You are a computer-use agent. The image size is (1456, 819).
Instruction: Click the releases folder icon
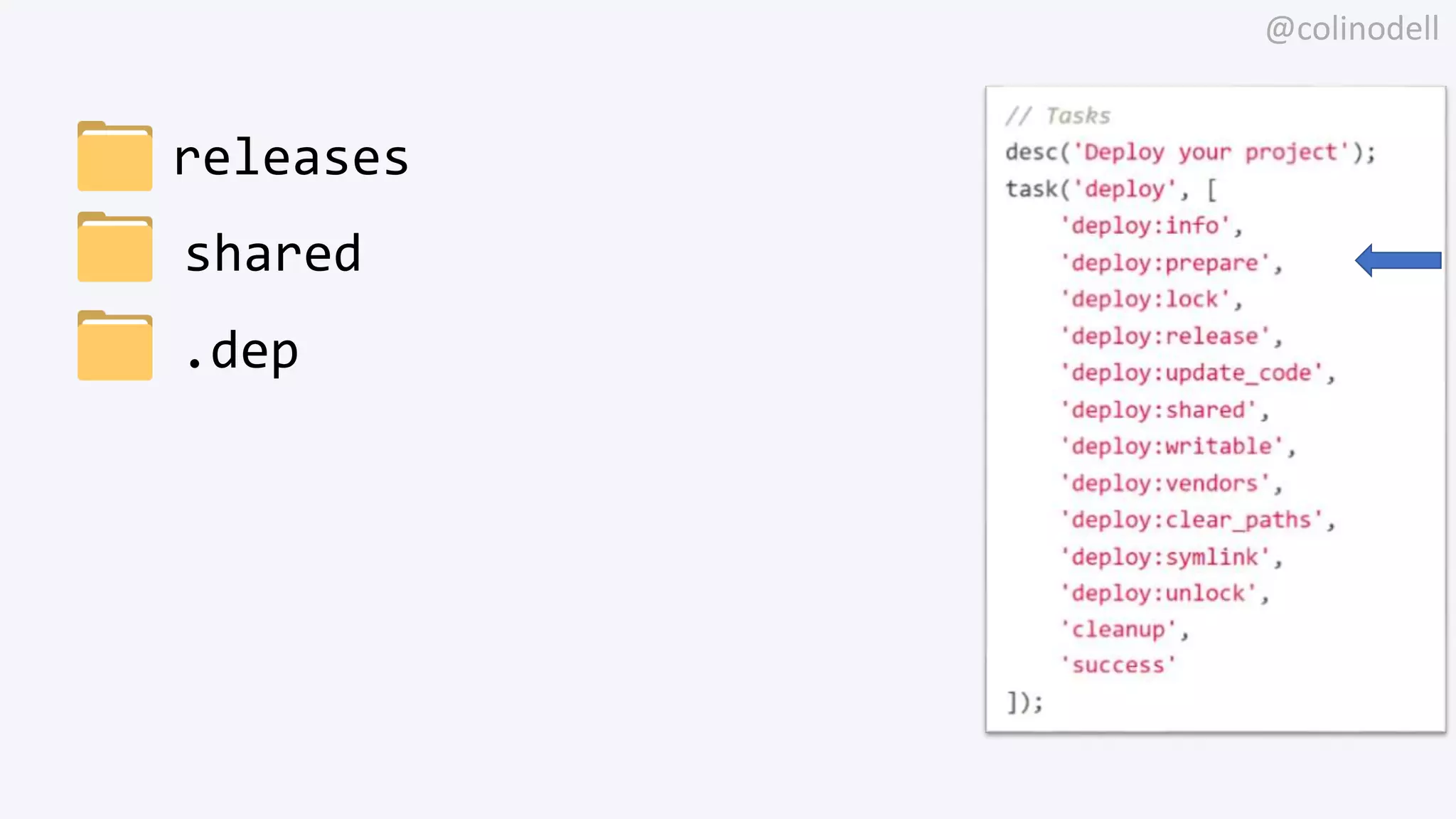click(x=114, y=156)
